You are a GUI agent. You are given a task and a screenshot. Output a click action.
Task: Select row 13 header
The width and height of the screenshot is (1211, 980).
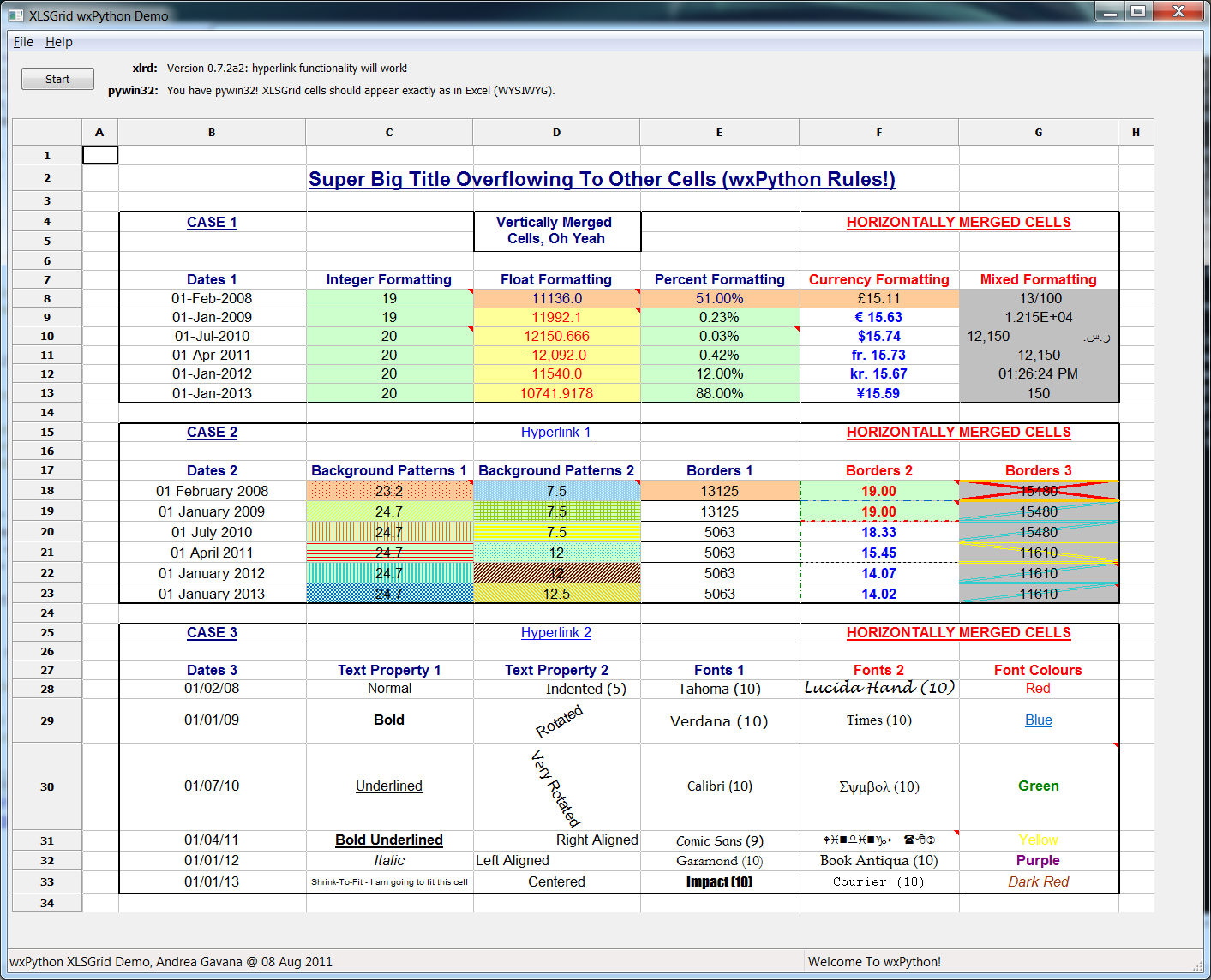(x=47, y=393)
